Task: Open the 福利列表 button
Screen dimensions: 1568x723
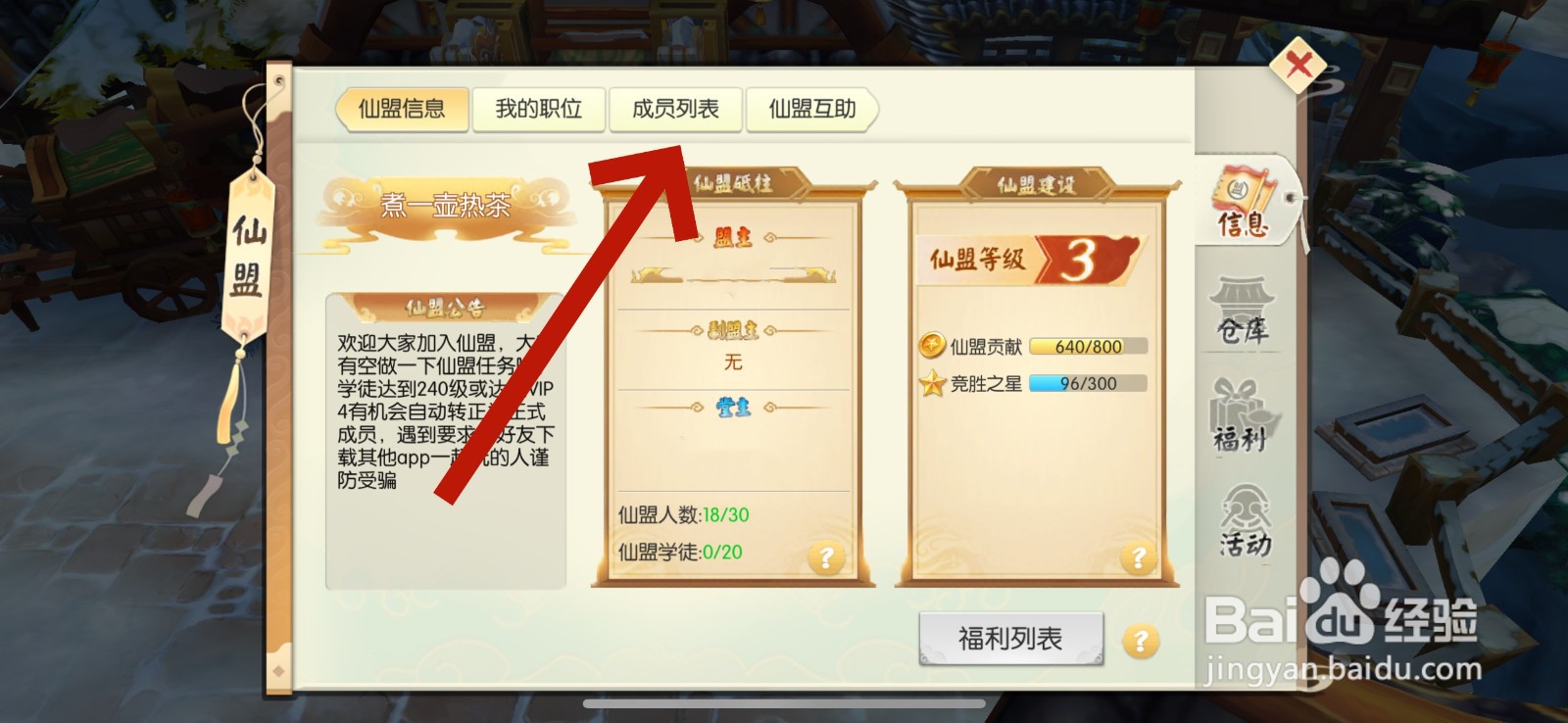Action: (1011, 640)
